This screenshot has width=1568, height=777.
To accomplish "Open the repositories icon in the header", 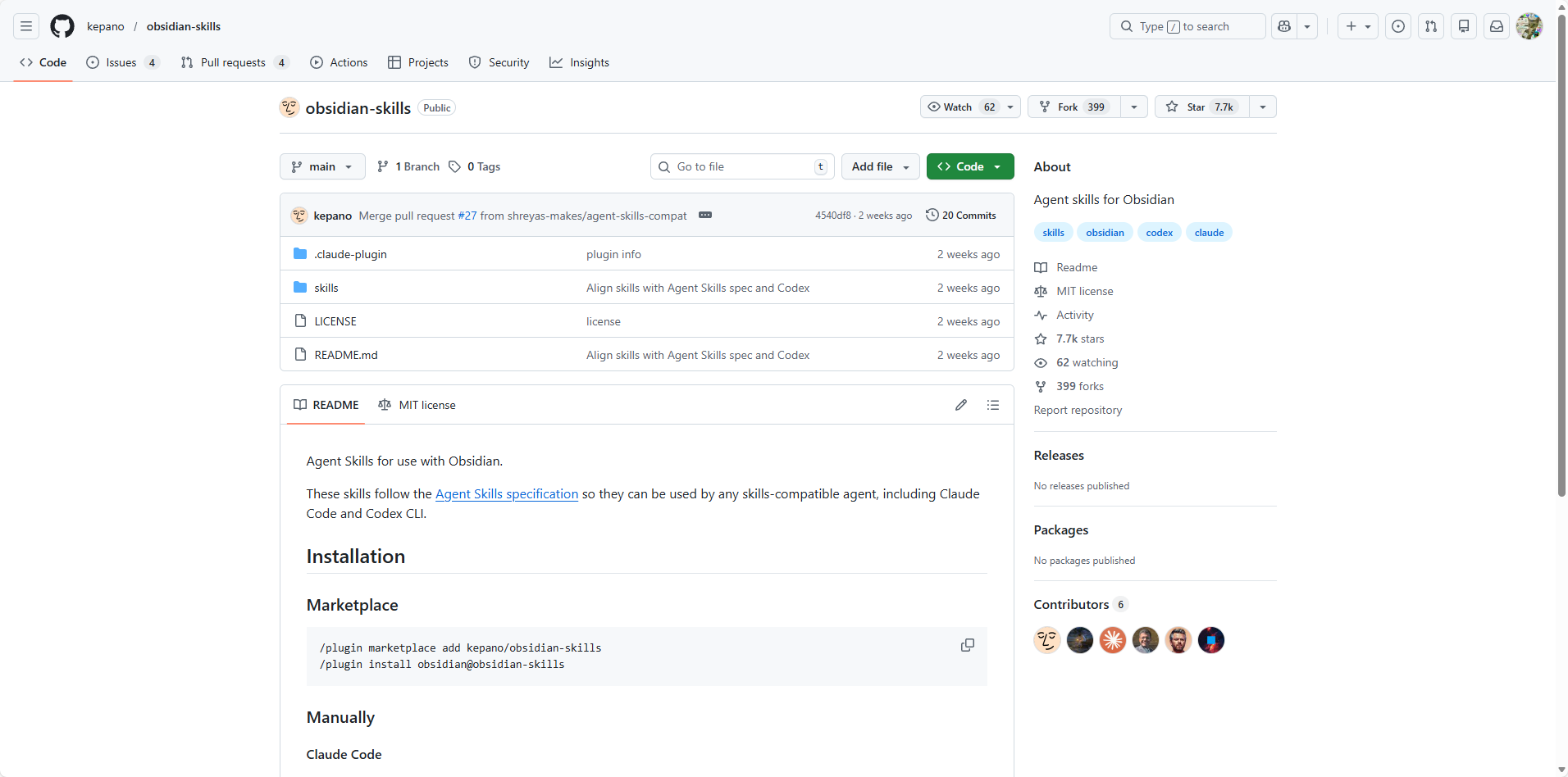I will [x=1464, y=26].
